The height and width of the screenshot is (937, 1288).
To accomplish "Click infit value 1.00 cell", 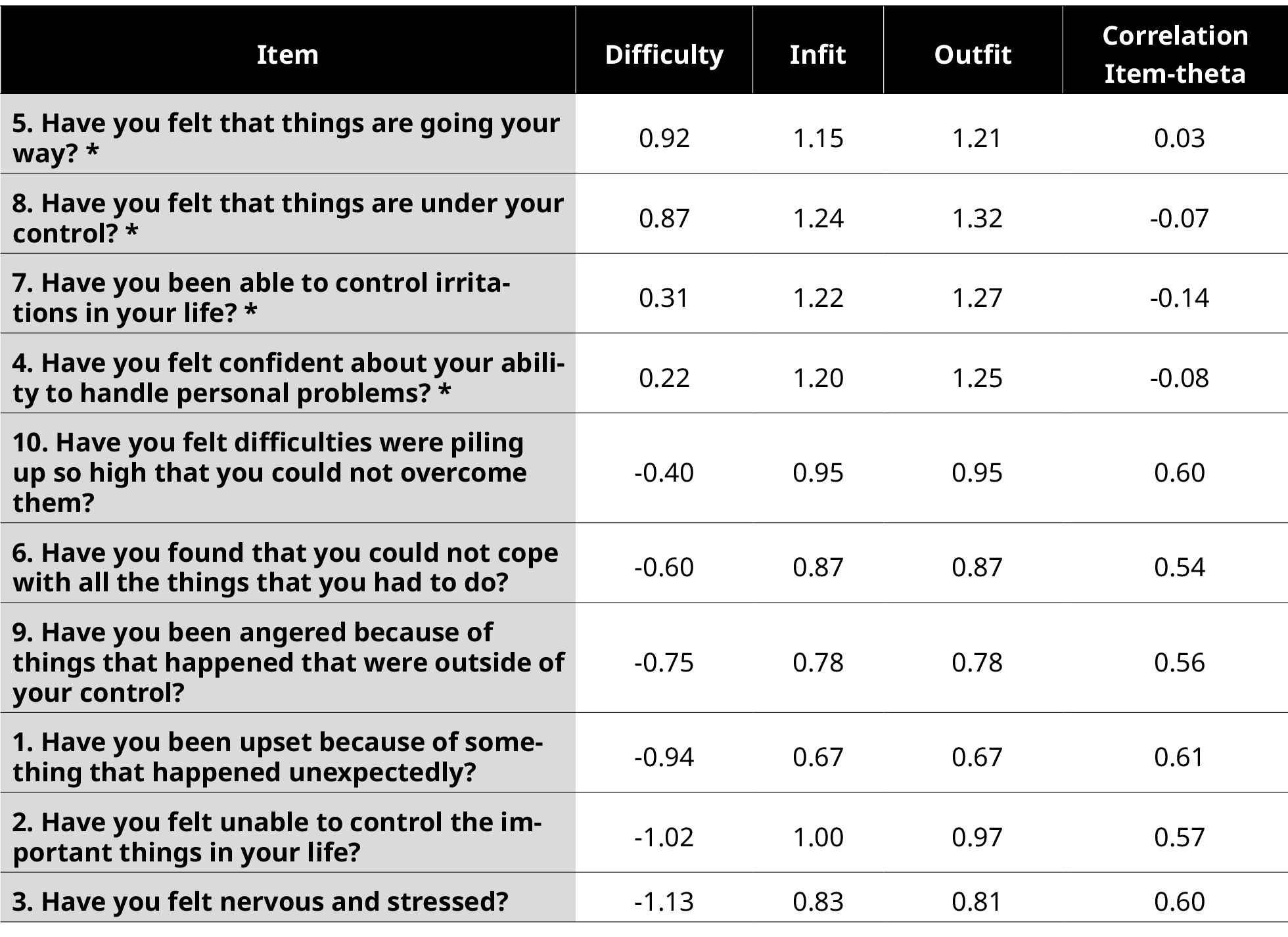I will pos(818,837).
